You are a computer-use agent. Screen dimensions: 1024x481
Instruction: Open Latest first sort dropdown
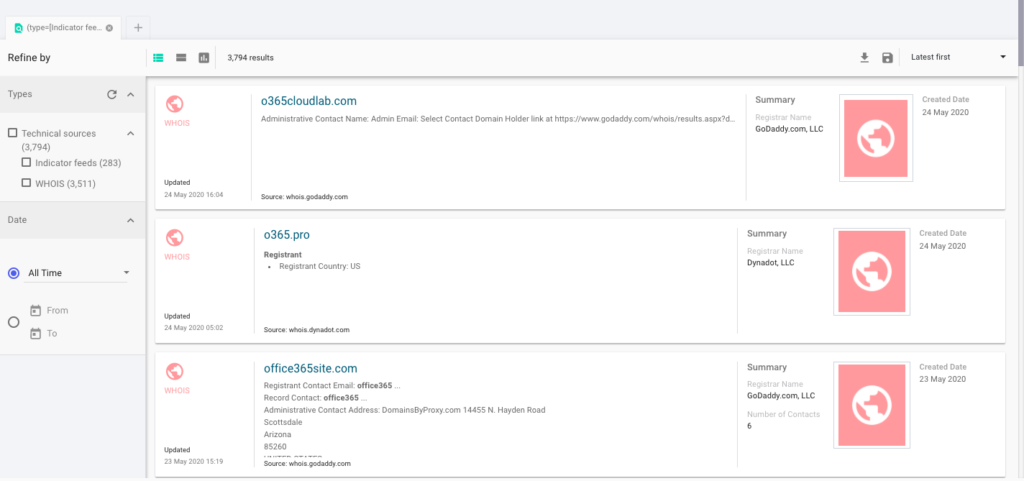point(958,57)
